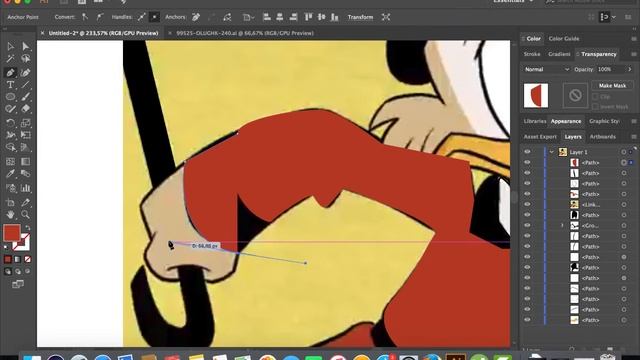
Task: Hide Layer 1 with eye icon
Action: click(527, 152)
